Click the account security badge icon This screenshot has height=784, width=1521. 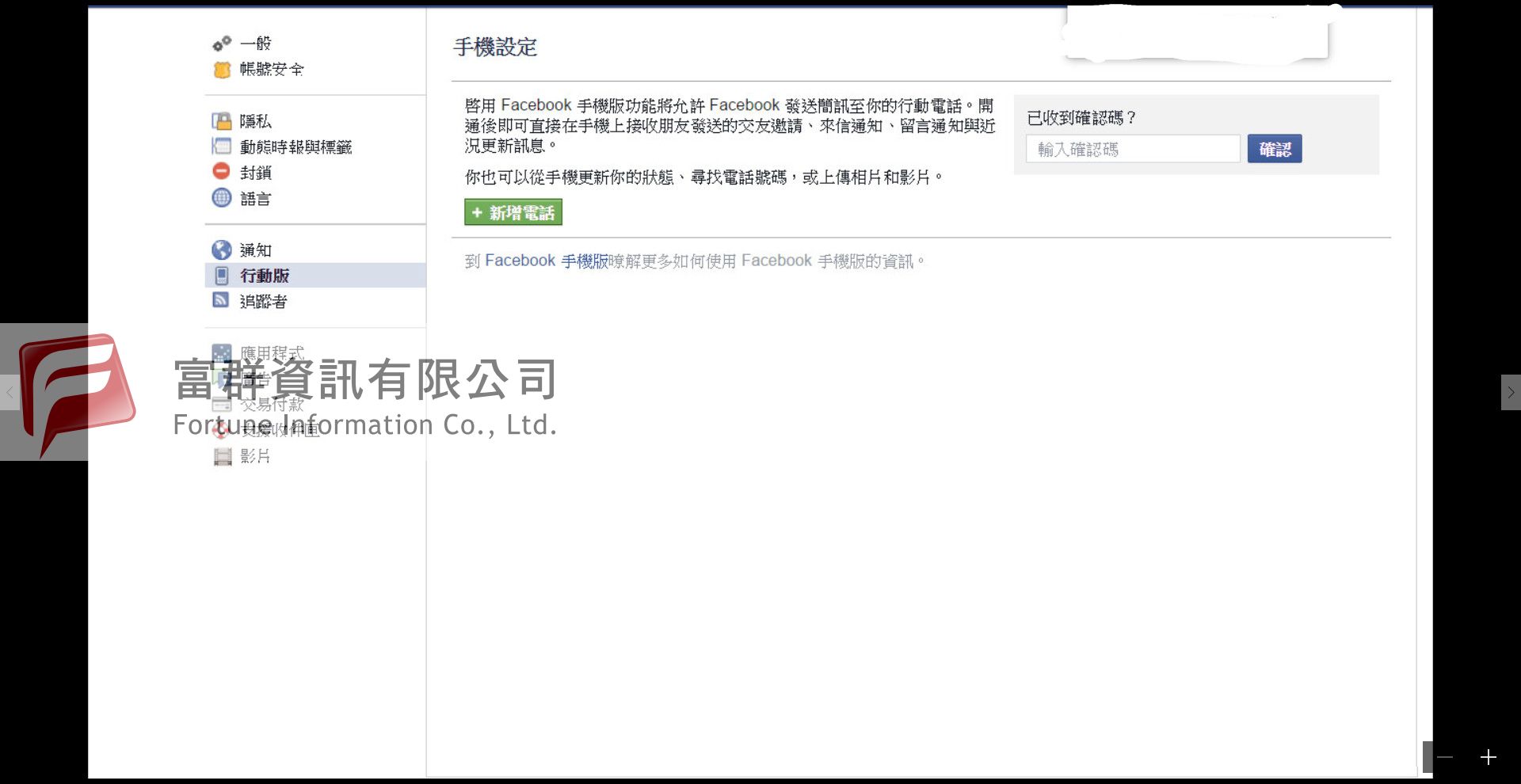click(222, 70)
